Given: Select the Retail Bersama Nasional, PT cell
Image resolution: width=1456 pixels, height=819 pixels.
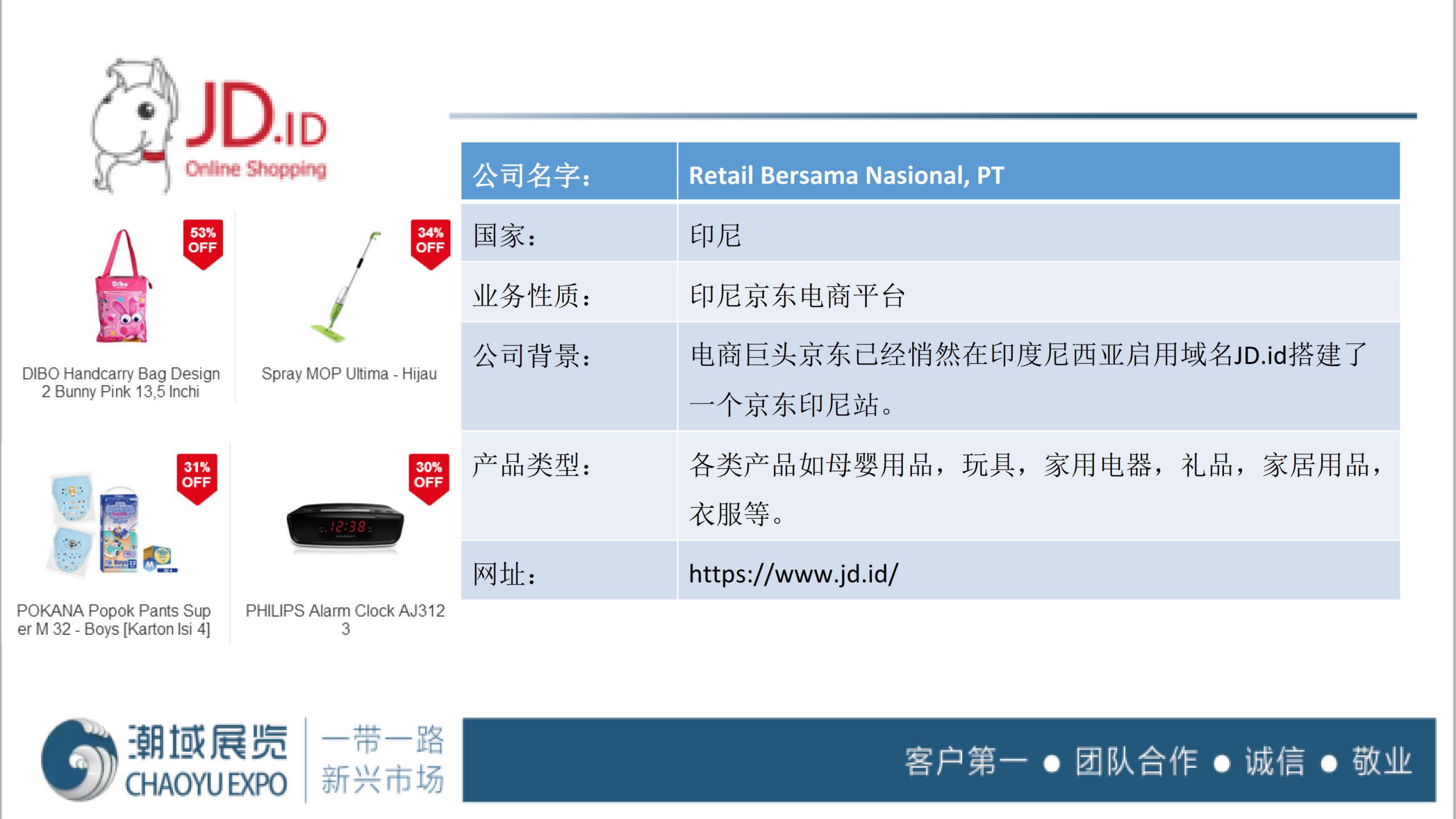Looking at the screenshot, I should (1039, 171).
